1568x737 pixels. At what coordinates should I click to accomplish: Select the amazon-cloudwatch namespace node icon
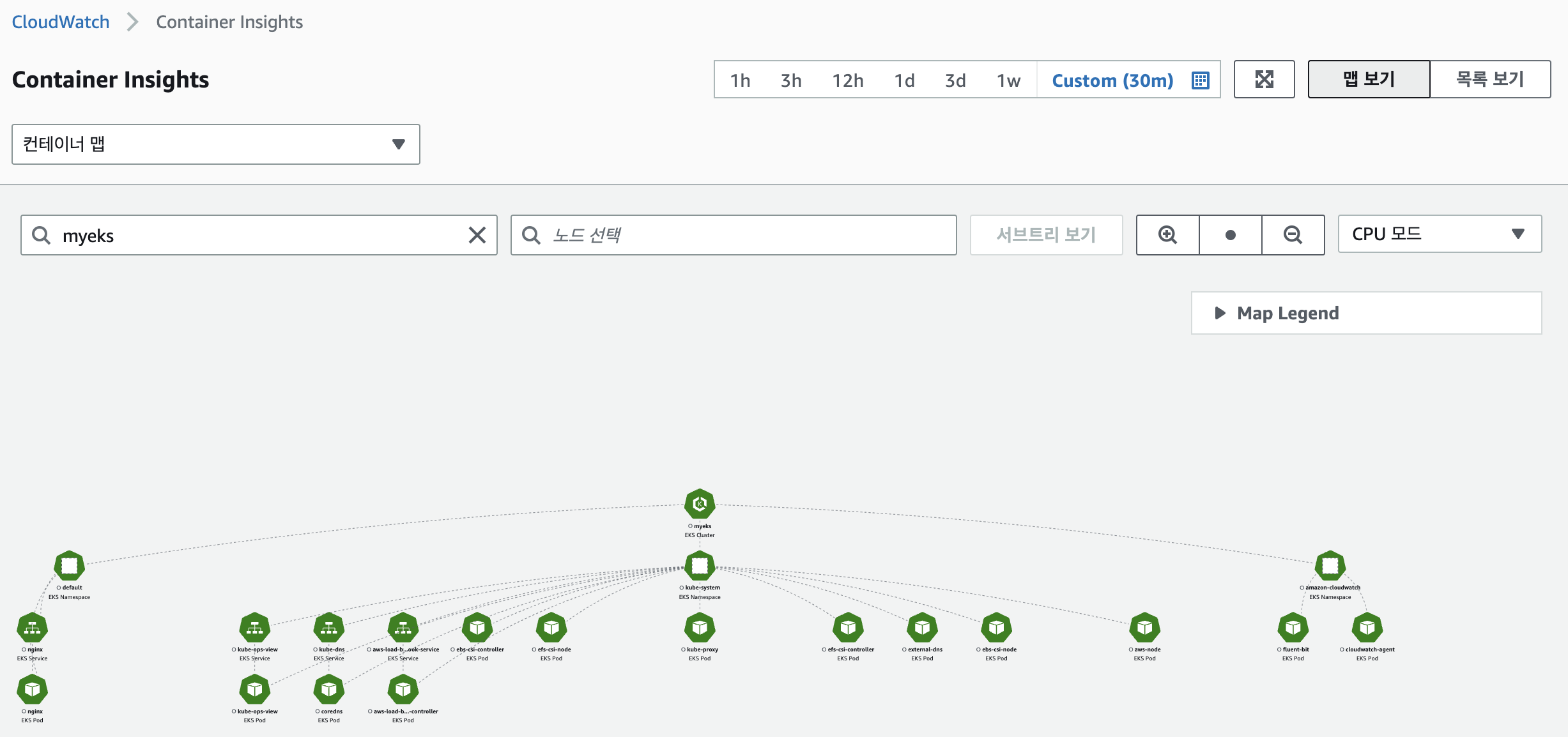pyautogui.click(x=1330, y=565)
